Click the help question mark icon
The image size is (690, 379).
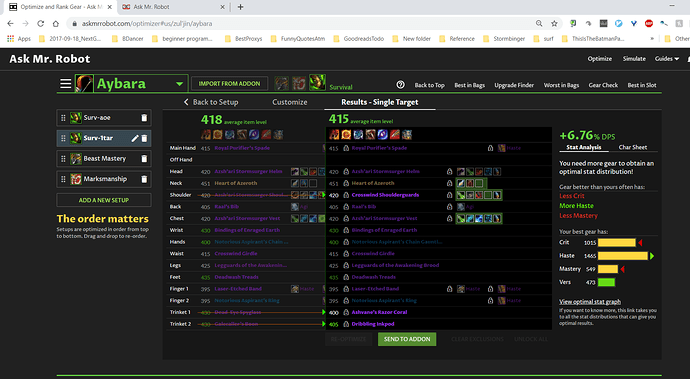[400, 85]
